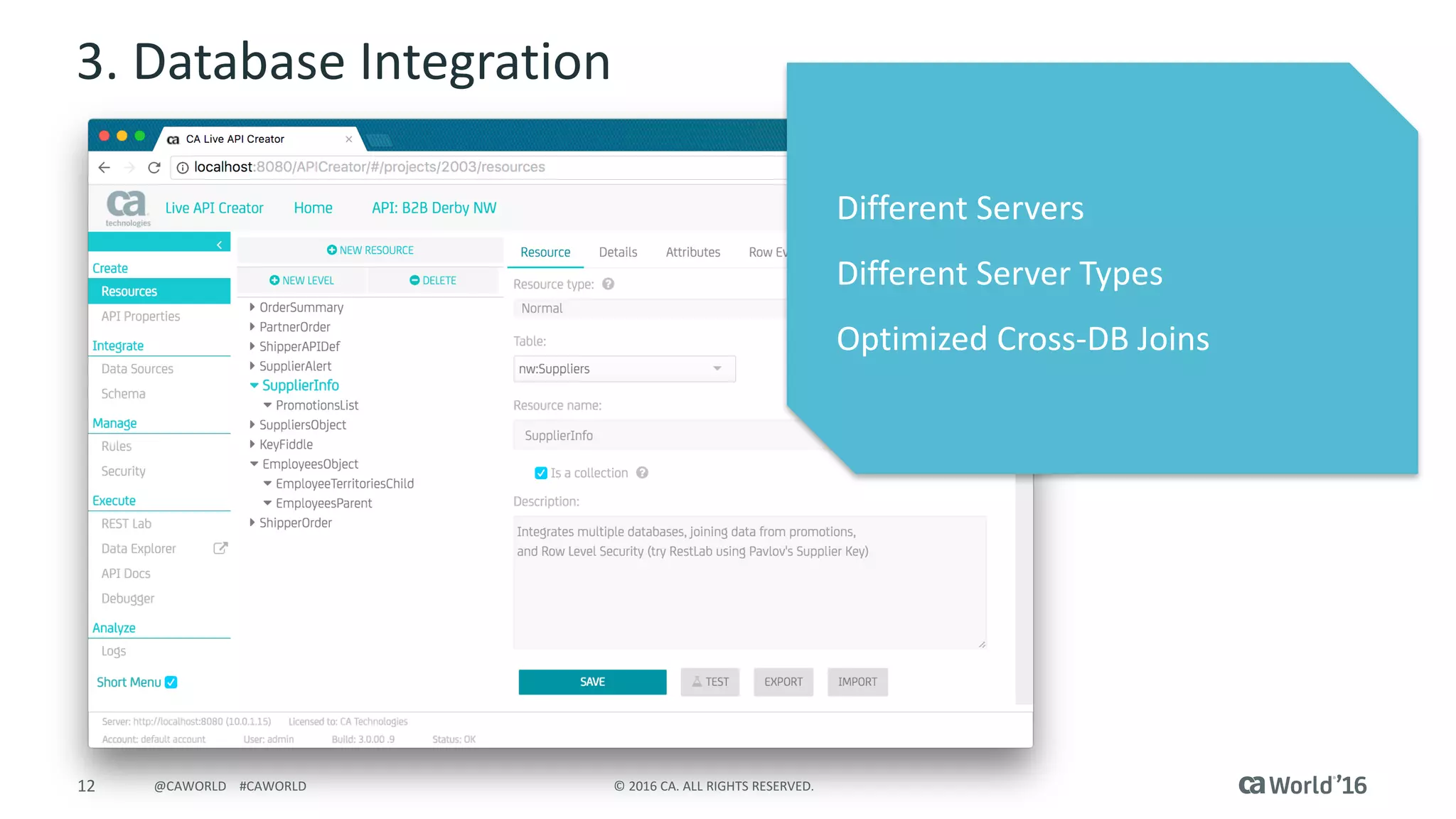
Task: Open Schema in the sidebar
Action: pyautogui.click(x=123, y=394)
